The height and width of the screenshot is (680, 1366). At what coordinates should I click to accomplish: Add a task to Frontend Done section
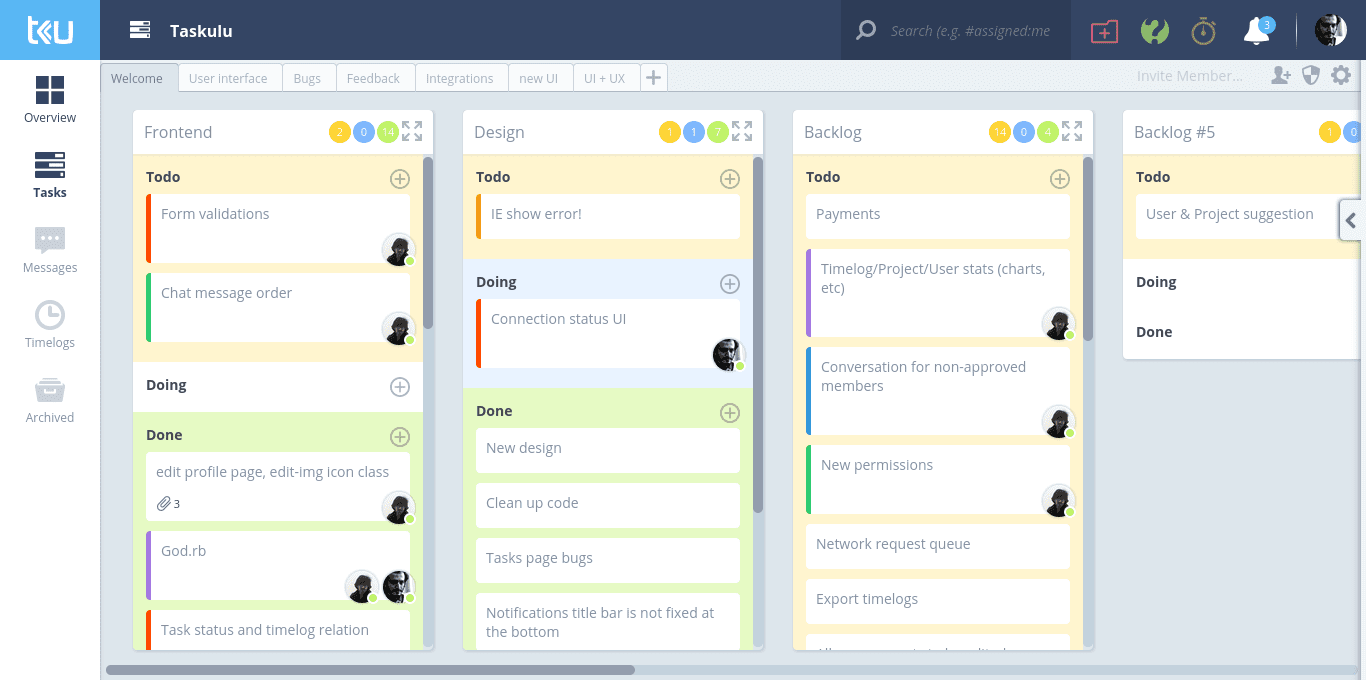pos(400,437)
